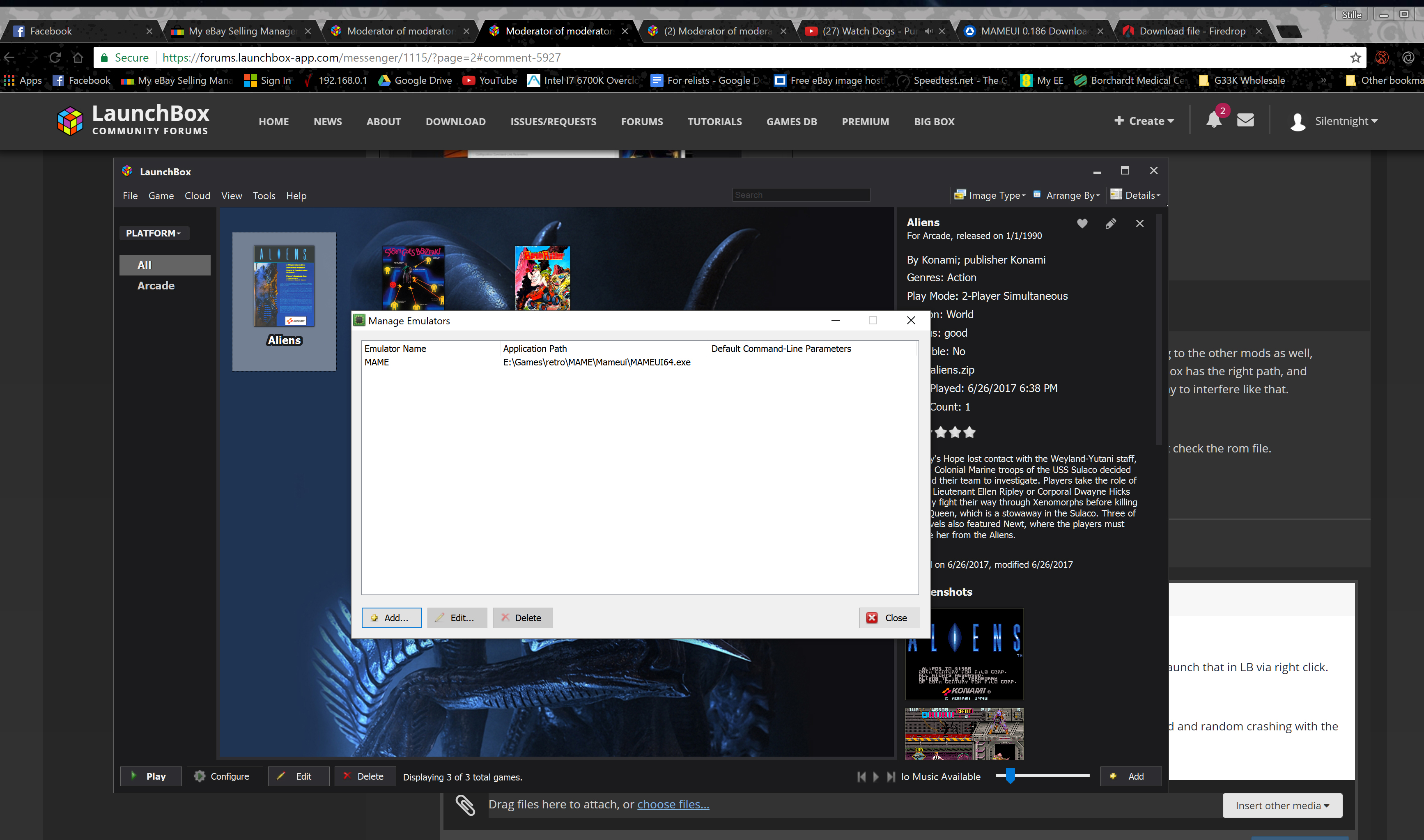
Task: Click LaunchBox Search field
Action: click(801, 195)
